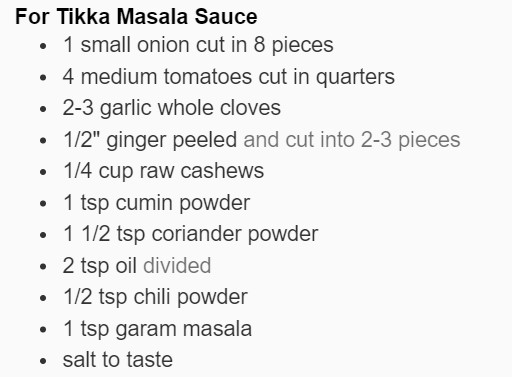Click the bullet beside the coriander powder item
512x377 pixels.
tap(43, 235)
